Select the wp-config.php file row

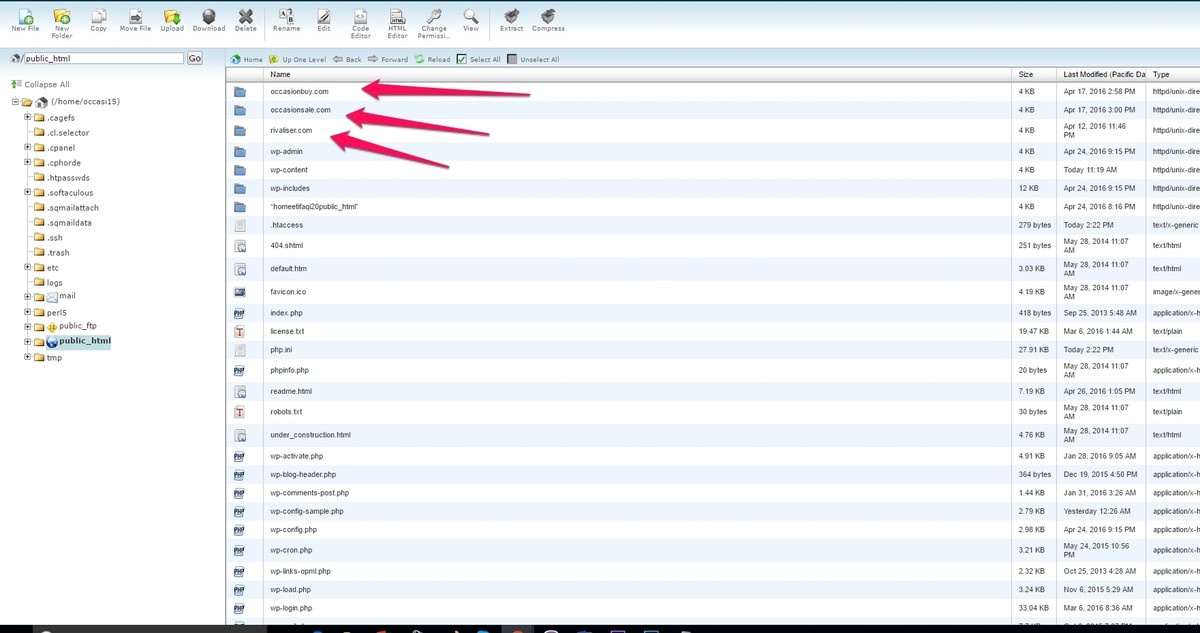[293, 529]
